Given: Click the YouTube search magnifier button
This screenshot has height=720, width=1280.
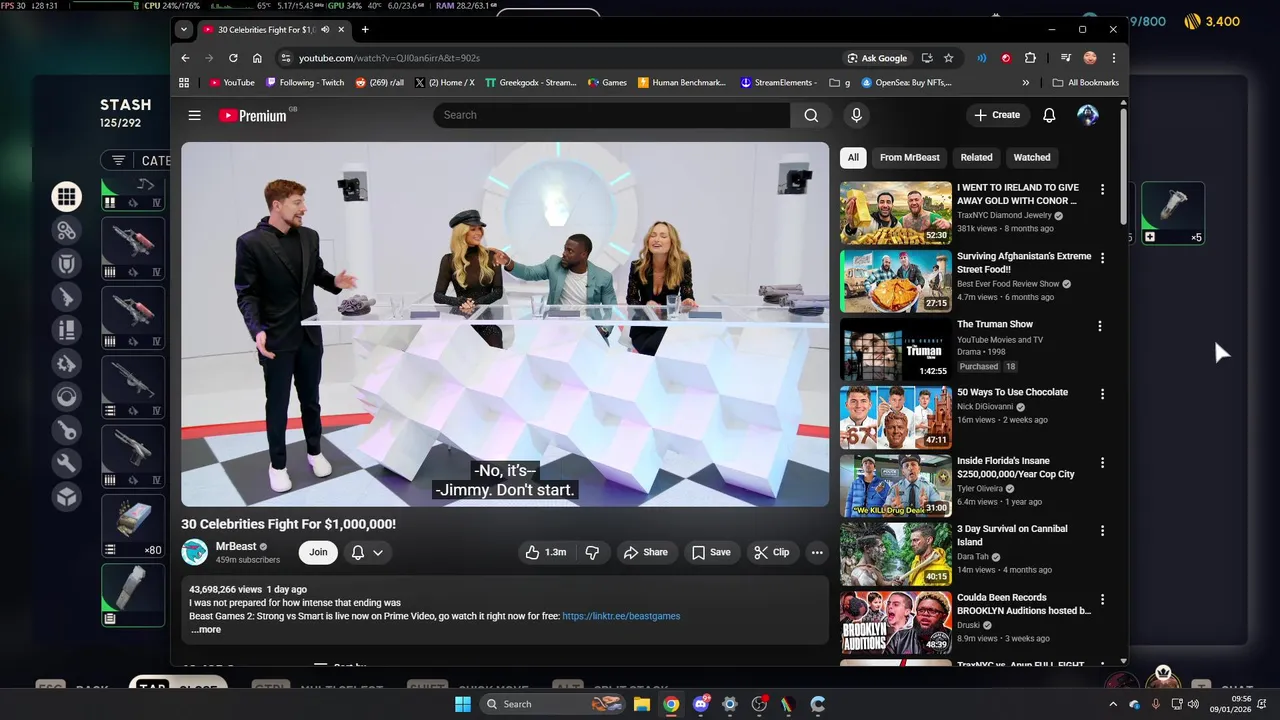Looking at the screenshot, I should tap(811, 115).
